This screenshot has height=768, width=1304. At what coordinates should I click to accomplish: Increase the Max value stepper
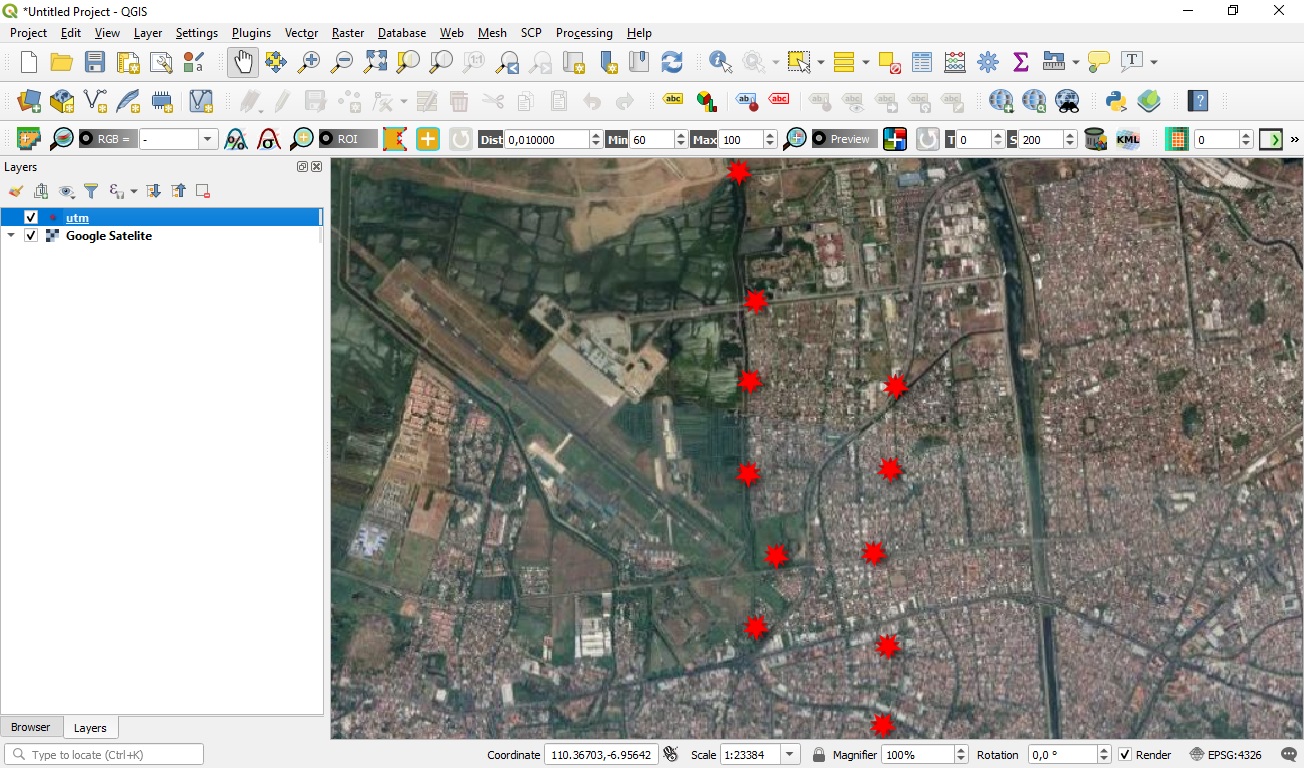(770, 135)
